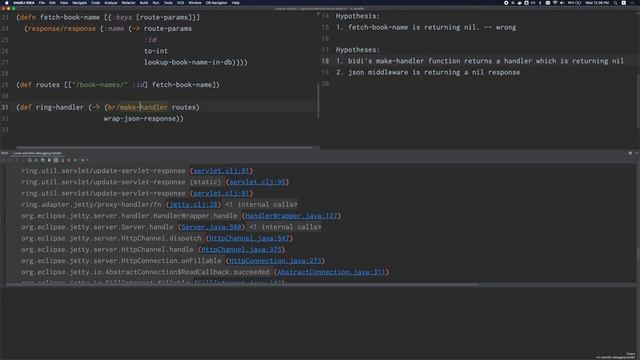
Task: Open the Build menu
Action: pyautogui.click(x=144, y=3)
